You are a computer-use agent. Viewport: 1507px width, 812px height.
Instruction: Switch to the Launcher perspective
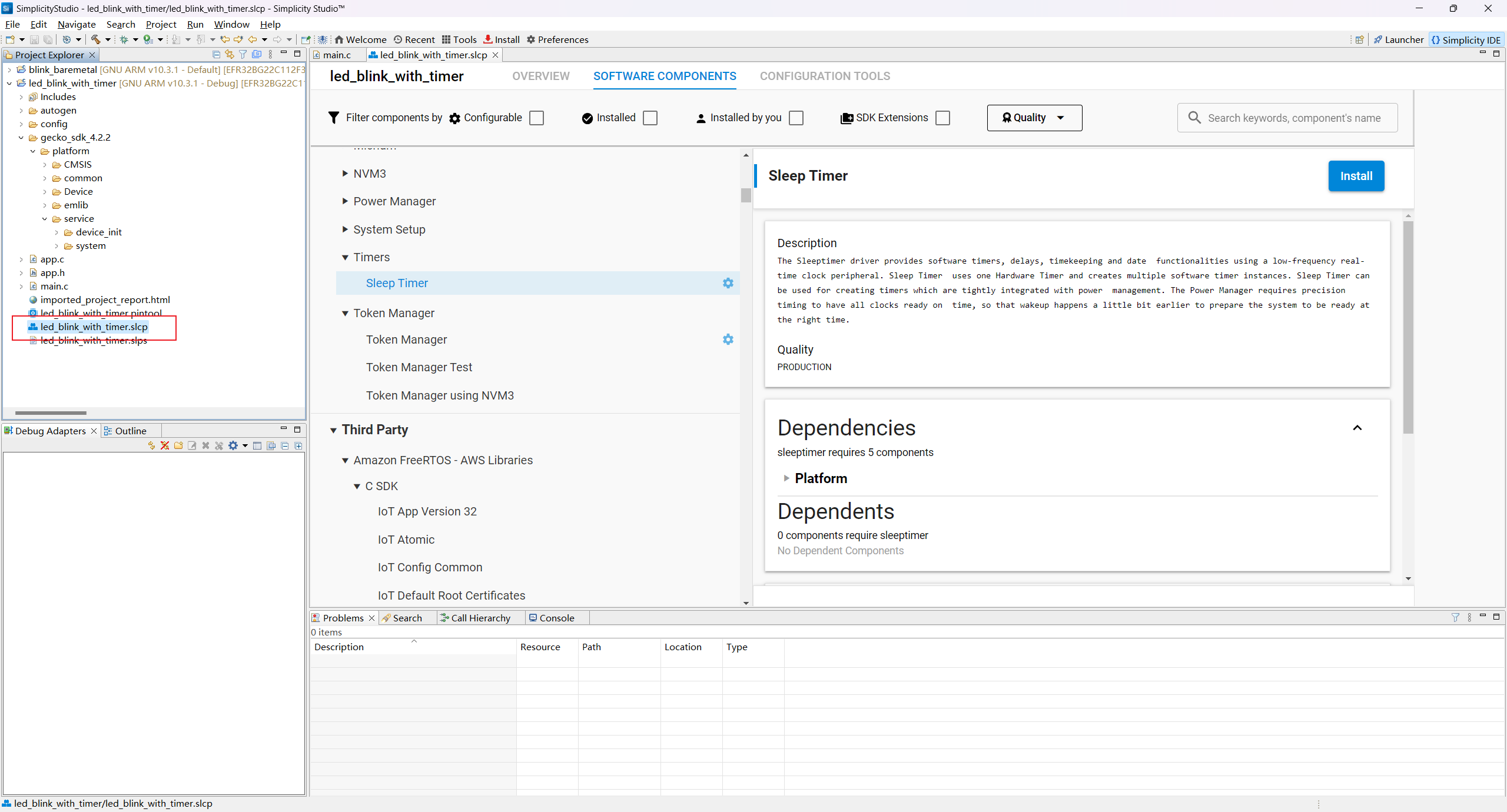click(x=1398, y=39)
